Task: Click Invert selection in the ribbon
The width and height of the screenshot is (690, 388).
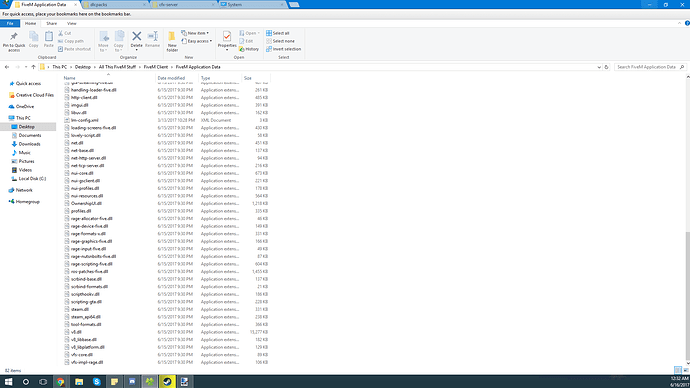Action: coord(283,49)
